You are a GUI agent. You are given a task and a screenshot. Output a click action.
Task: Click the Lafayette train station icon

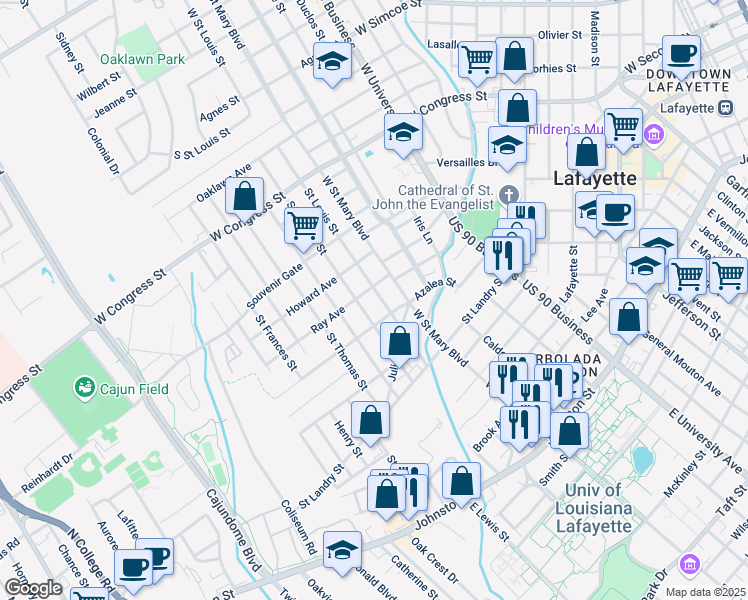pyautogui.click(x=726, y=108)
